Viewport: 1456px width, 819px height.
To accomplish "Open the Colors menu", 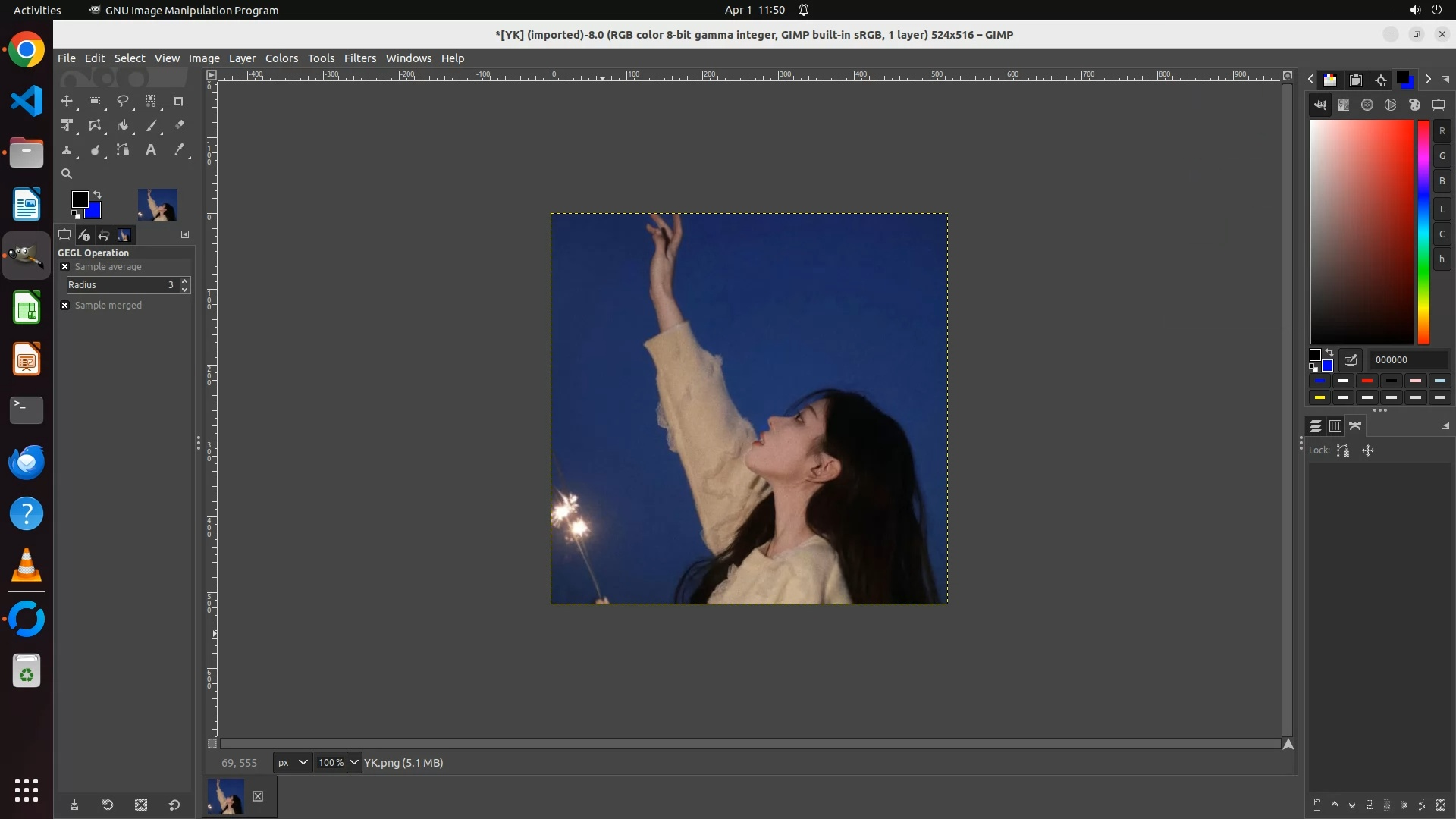I will 281,58.
